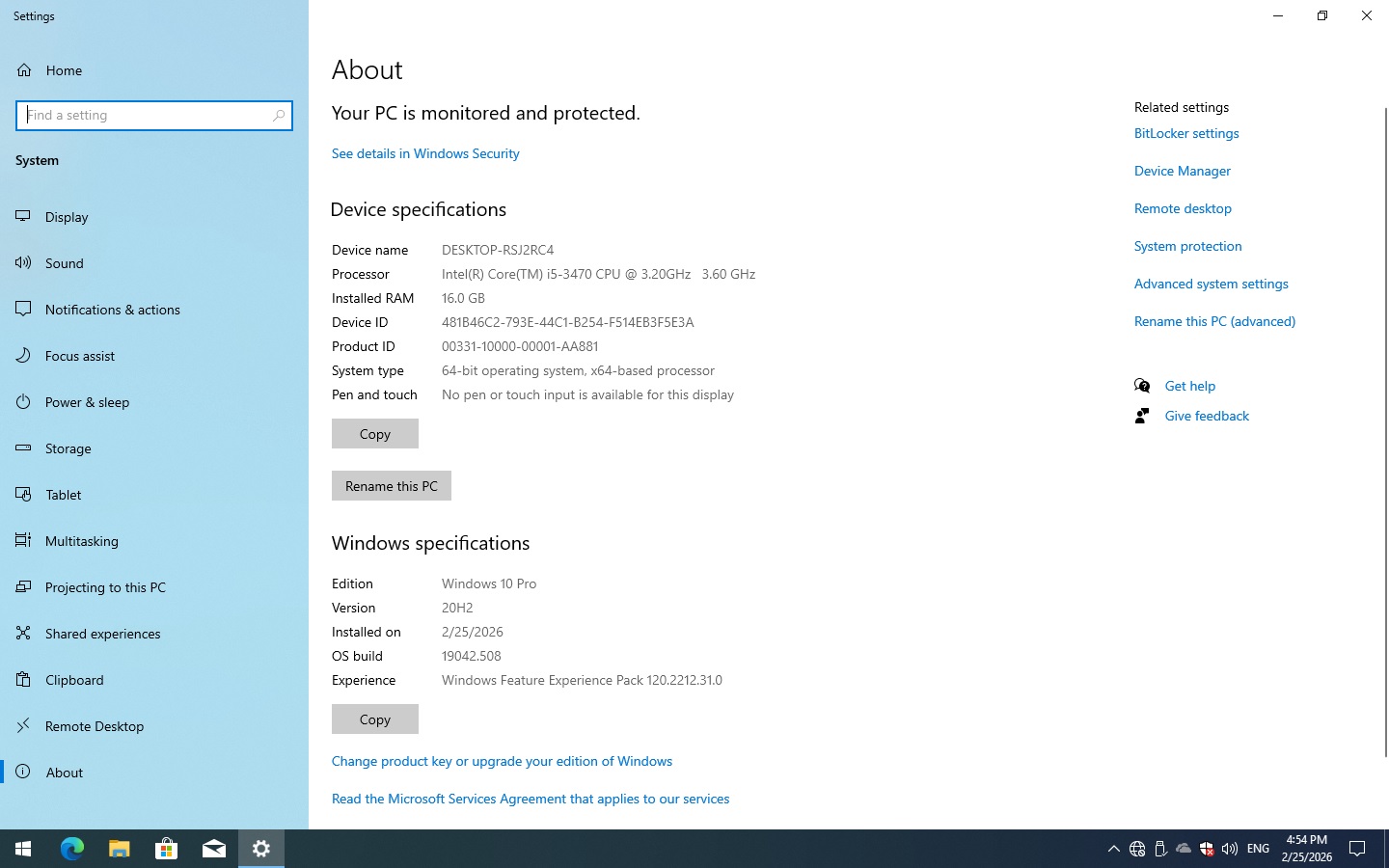The width and height of the screenshot is (1389, 868).
Task: Click the Get help chat icon
Action: pos(1142,386)
